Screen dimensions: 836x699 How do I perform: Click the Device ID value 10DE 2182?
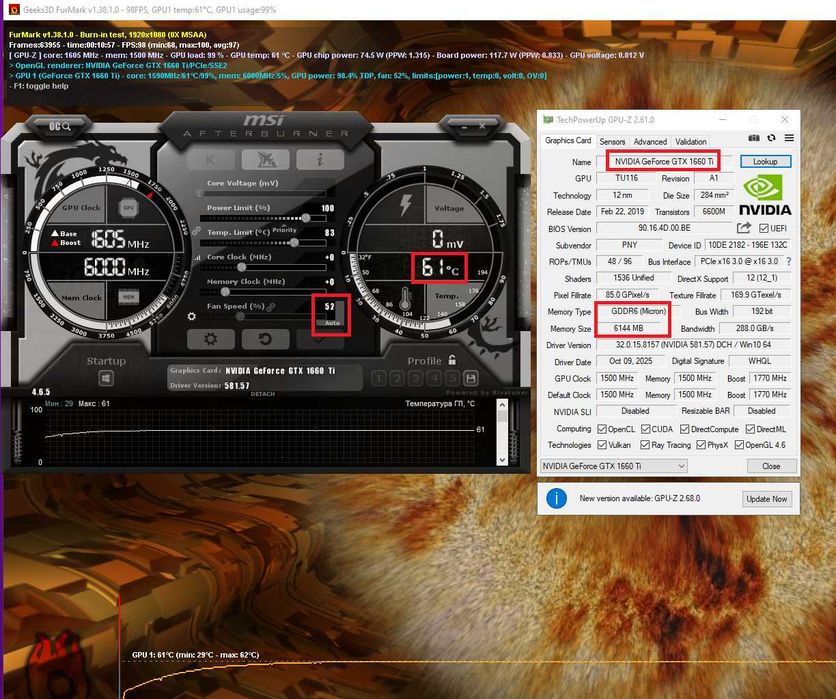pos(748,245)
